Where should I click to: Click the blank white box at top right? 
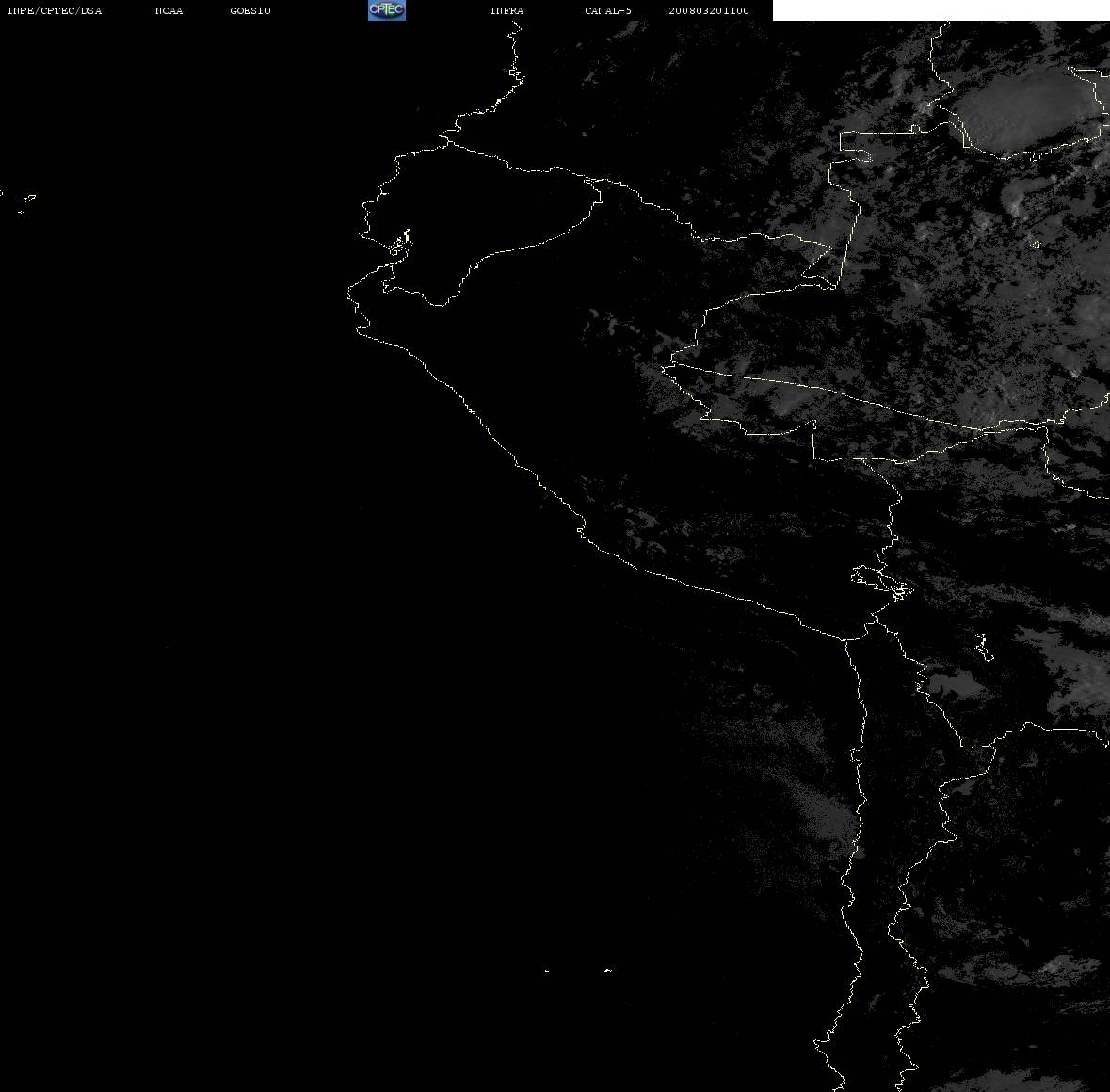point(941,10)
